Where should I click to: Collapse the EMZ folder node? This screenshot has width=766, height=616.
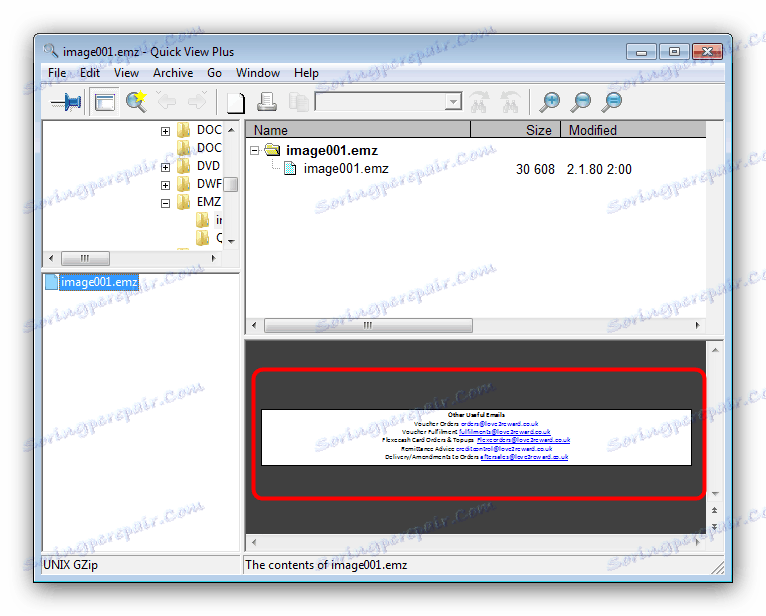(x=166, y=203)
